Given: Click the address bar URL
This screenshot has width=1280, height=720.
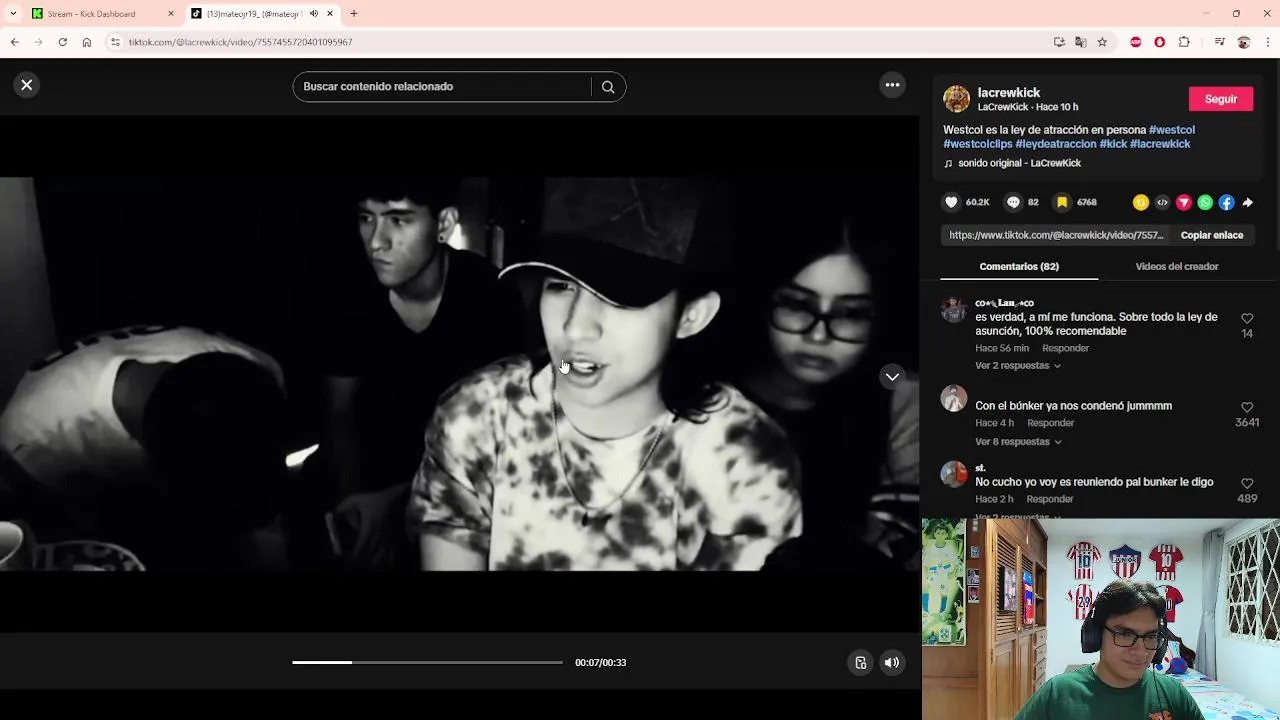Looking at the screenshot, I should pyautogui.click(x=241, y=42).
